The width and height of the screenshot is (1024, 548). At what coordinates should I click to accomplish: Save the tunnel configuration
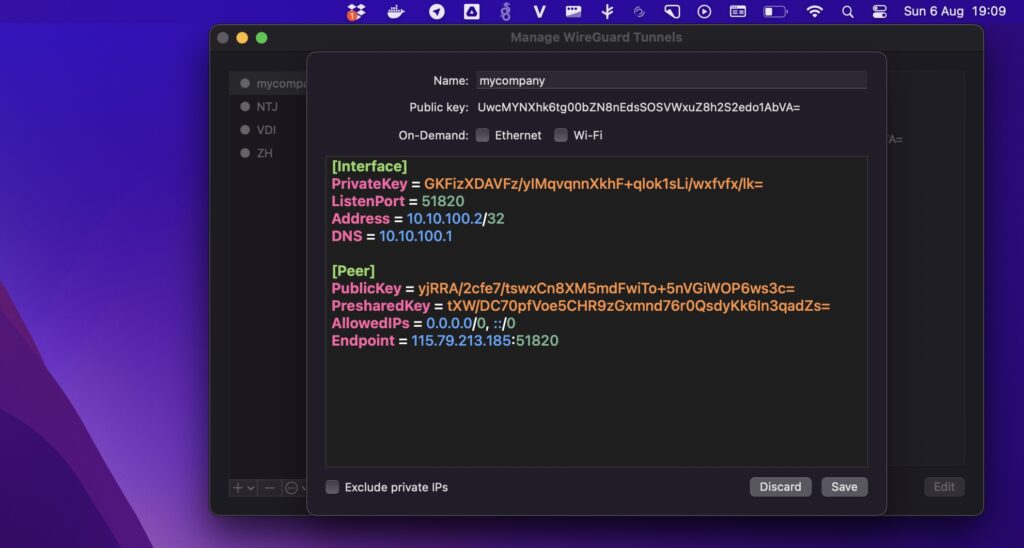(x=844, y=487)
